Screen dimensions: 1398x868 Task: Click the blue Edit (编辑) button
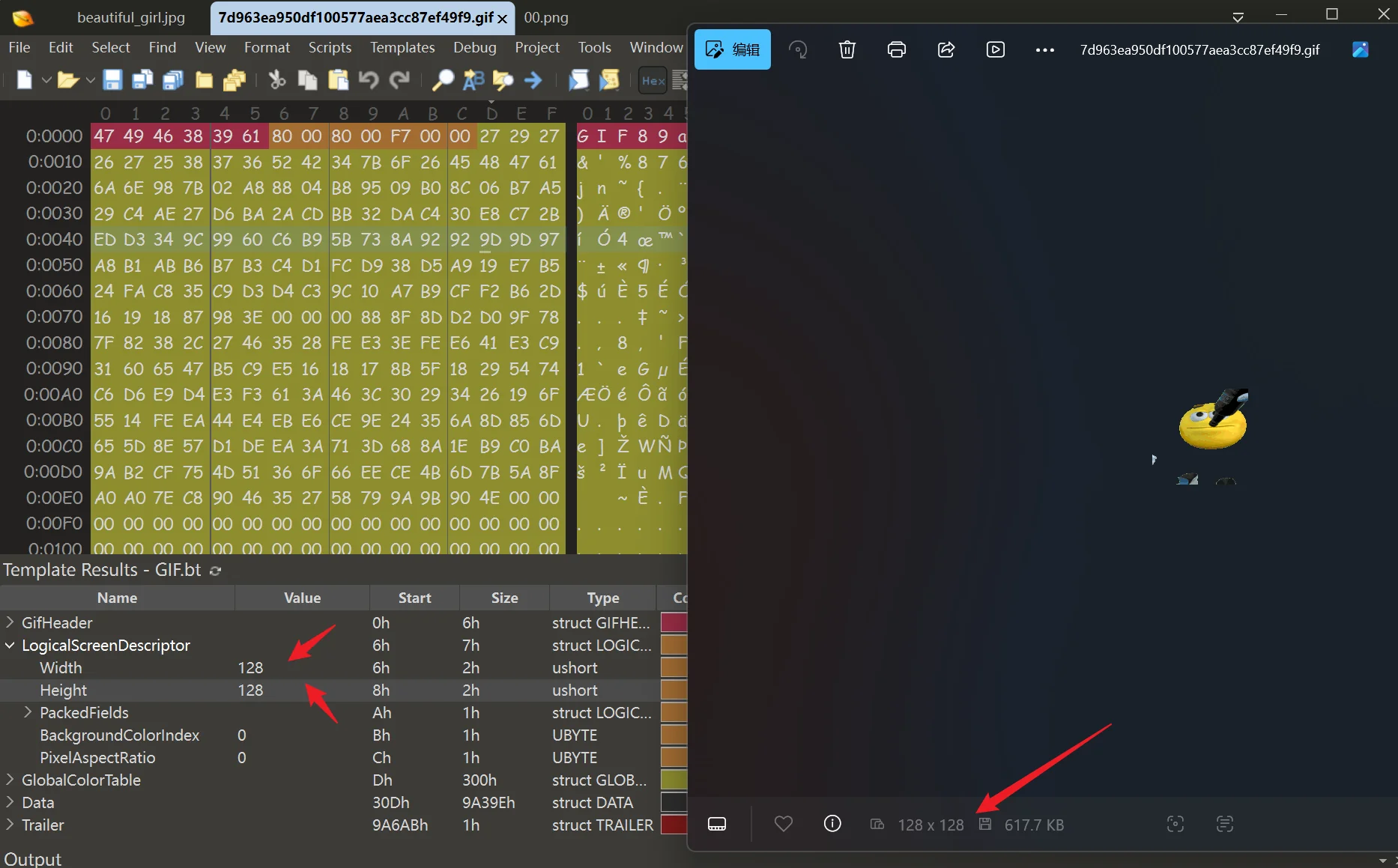pyautogui.click(x=732, y=50)
